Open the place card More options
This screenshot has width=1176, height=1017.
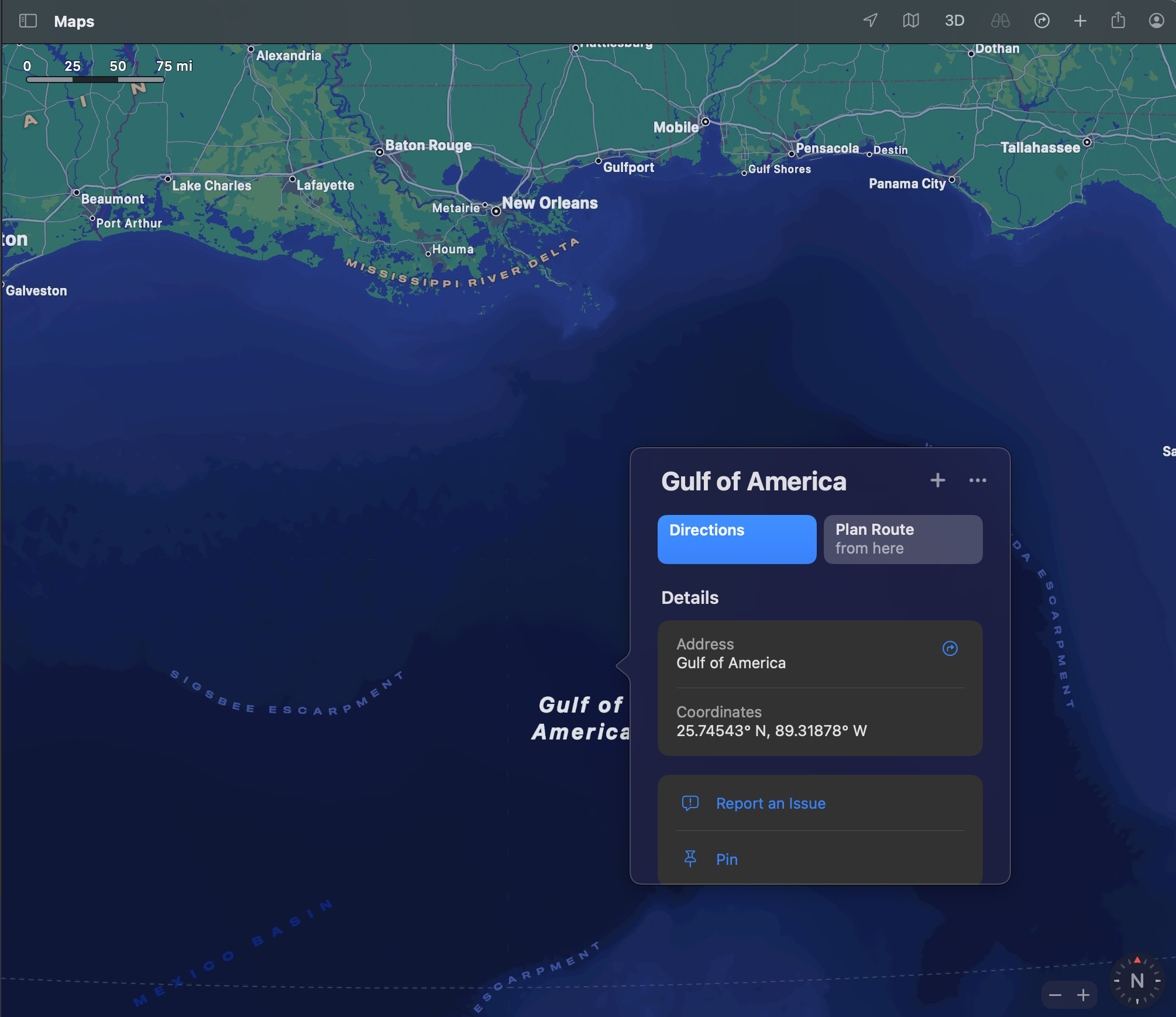tap(978, 480)
